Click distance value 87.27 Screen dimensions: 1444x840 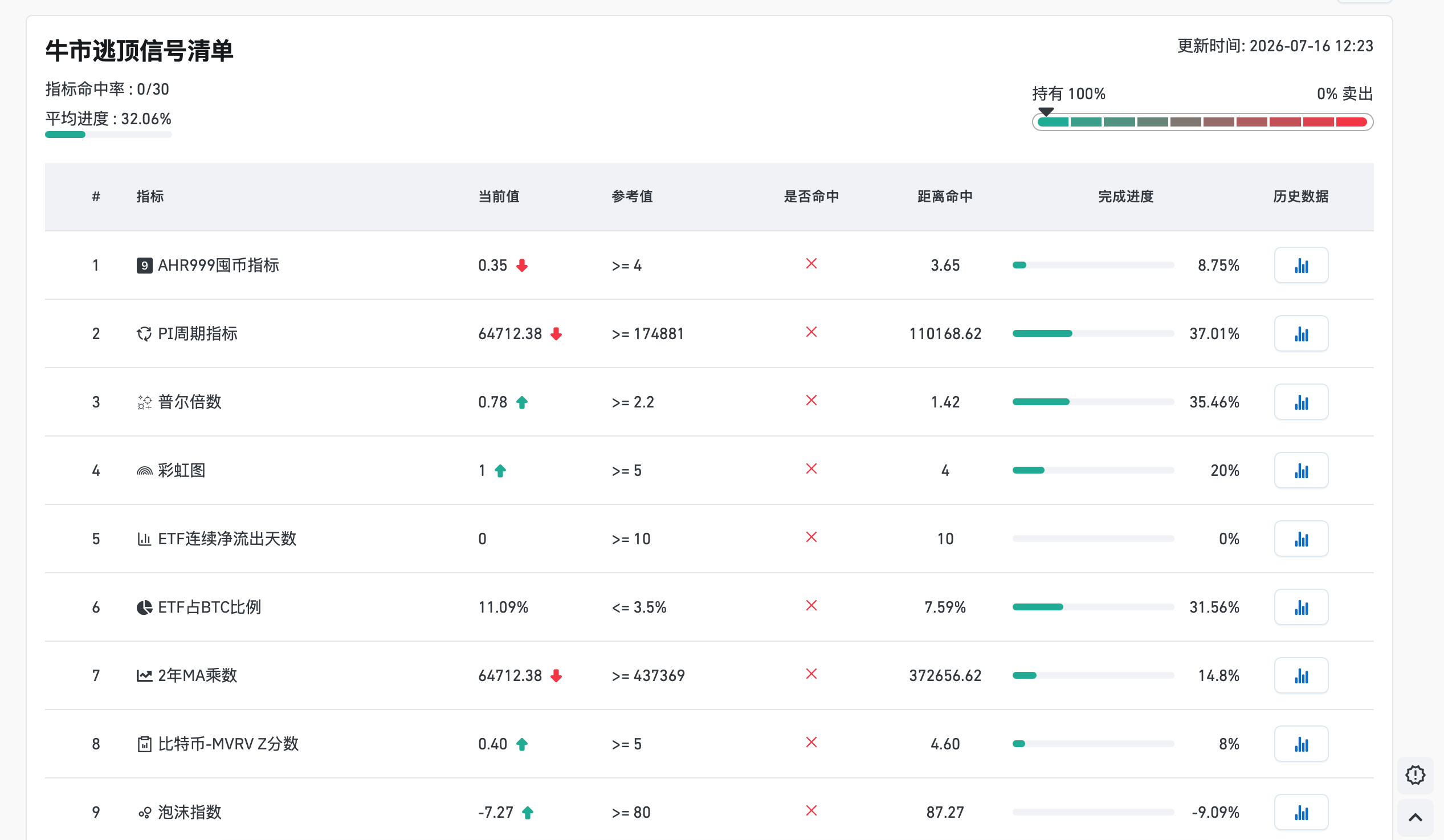click(x=945, y=813)
